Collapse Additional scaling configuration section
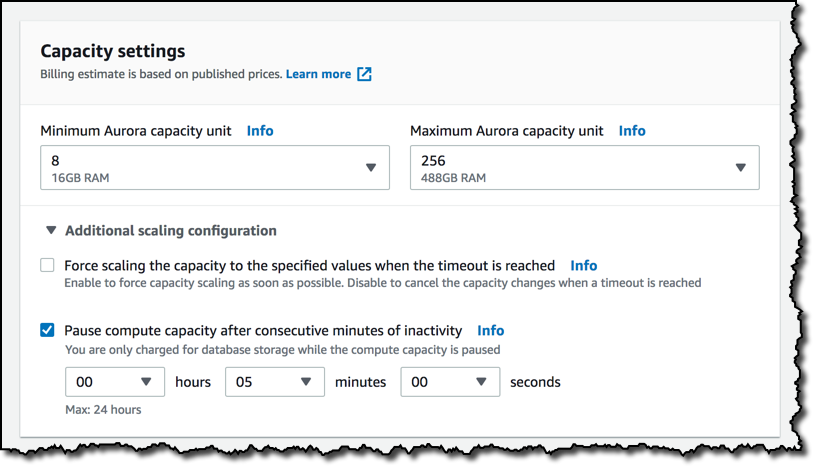 coord(51,230)
